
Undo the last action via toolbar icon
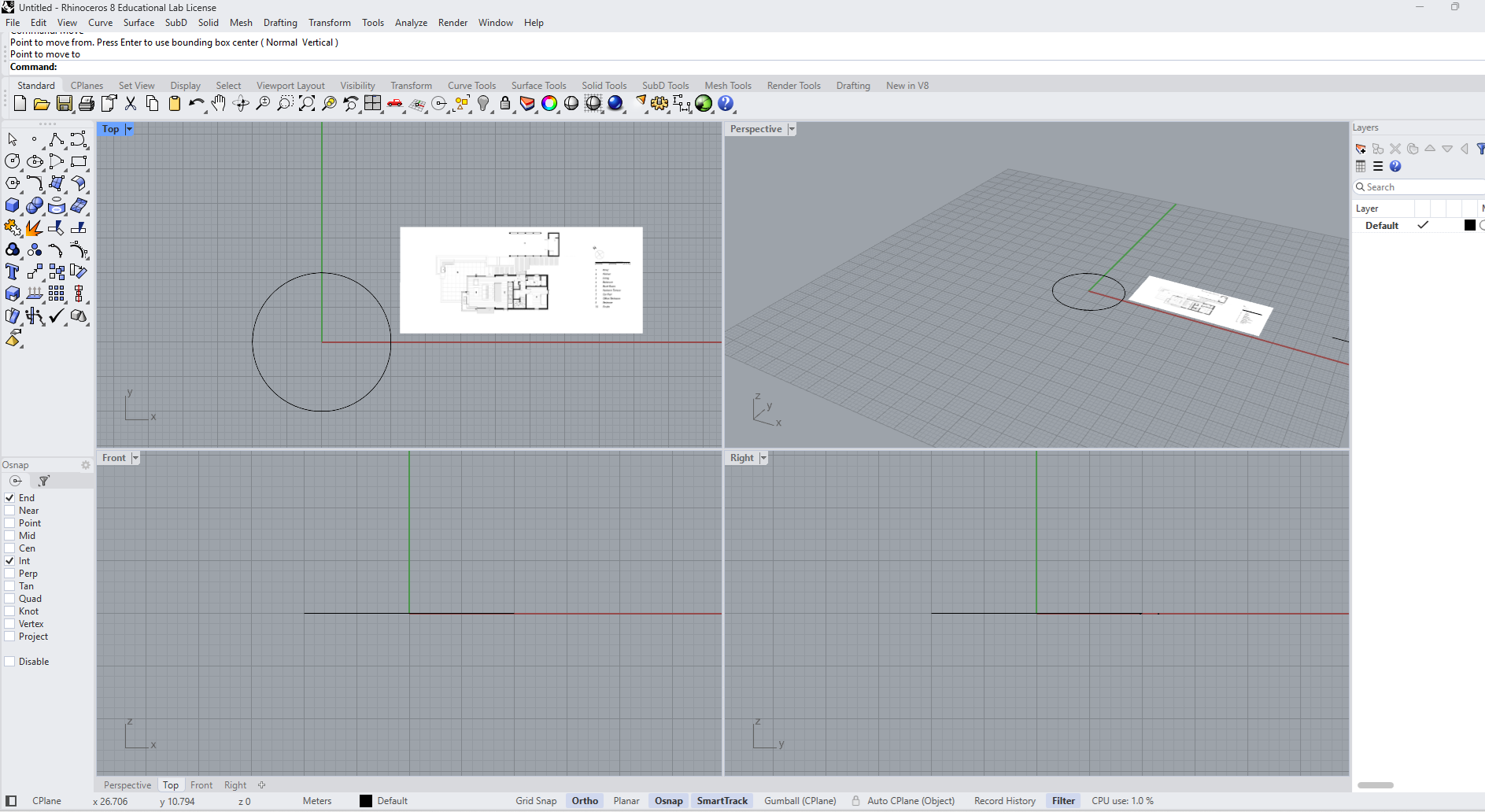coord(197,103)
